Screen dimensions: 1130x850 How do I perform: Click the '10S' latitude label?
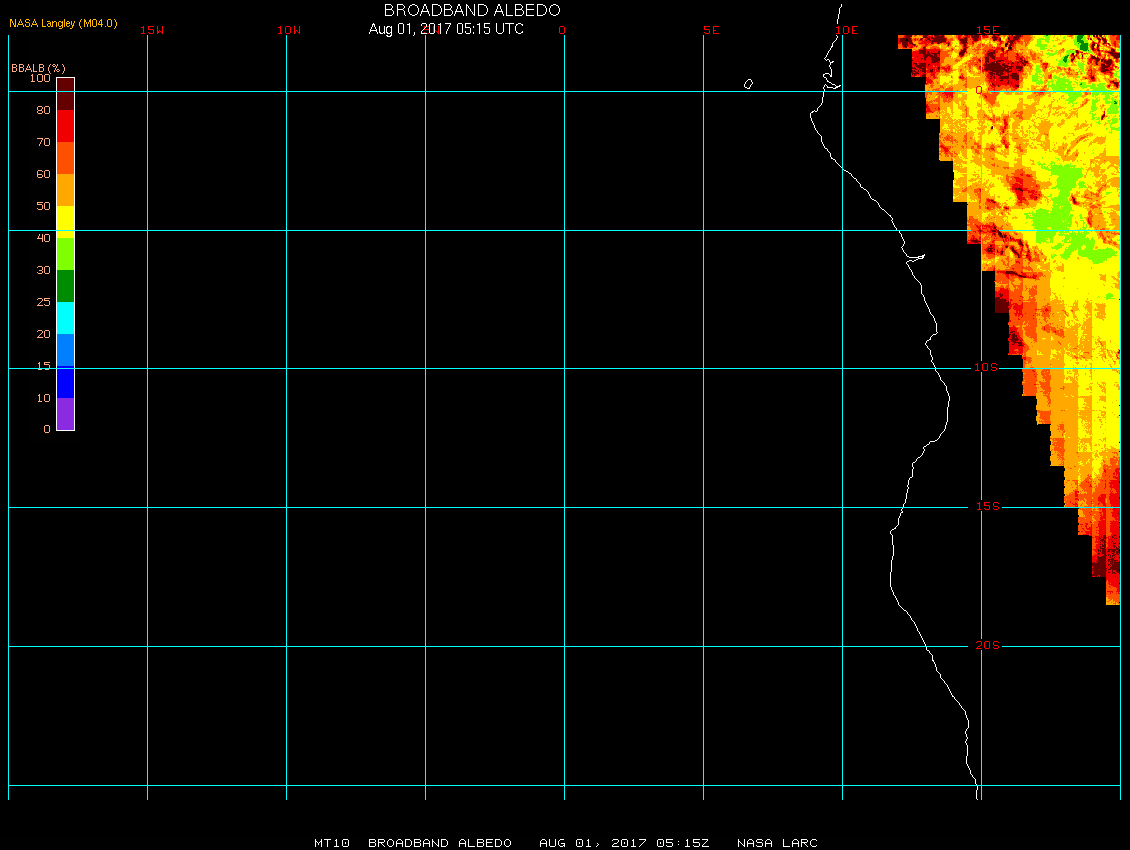[x=987, y=368]
